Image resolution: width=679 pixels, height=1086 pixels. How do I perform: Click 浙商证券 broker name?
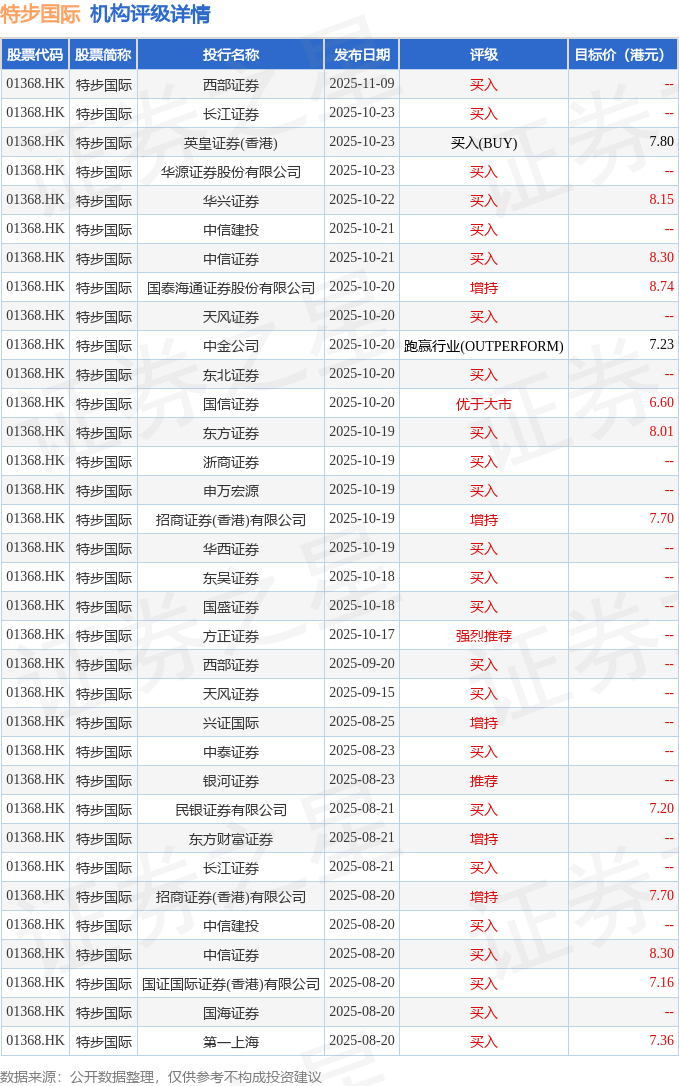pos(231,462)
